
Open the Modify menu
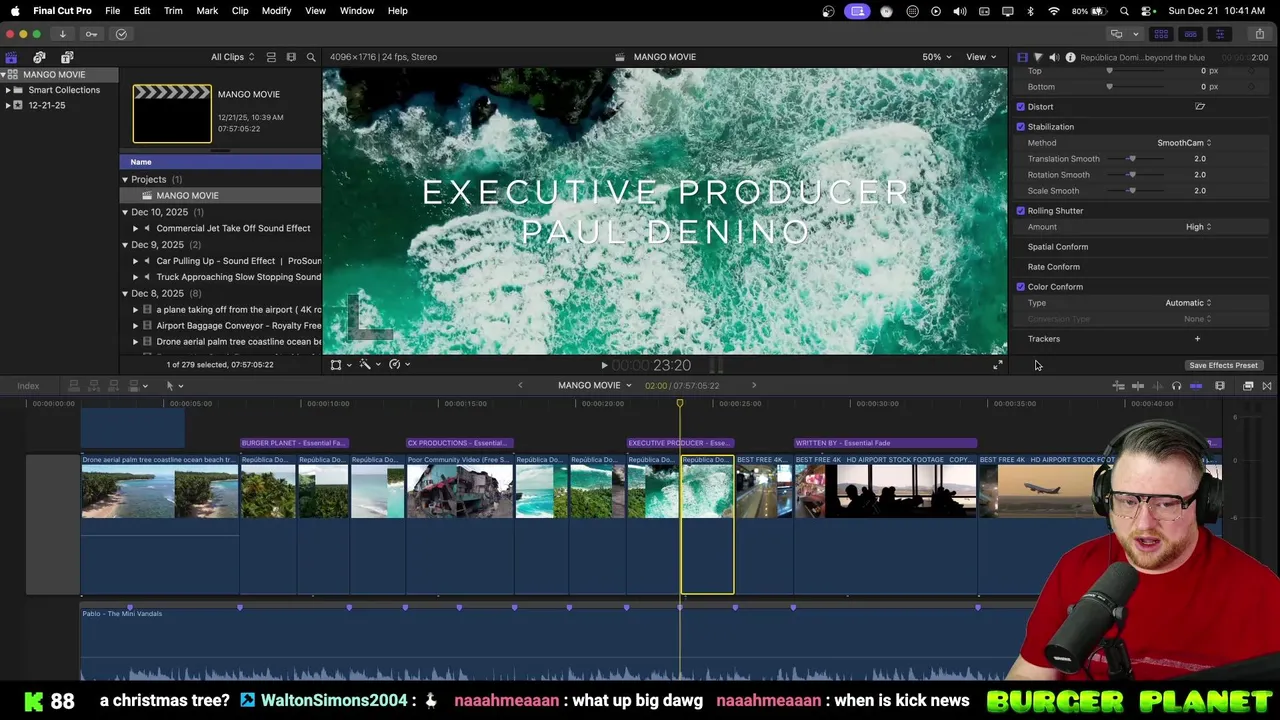(x=276, y=11)
